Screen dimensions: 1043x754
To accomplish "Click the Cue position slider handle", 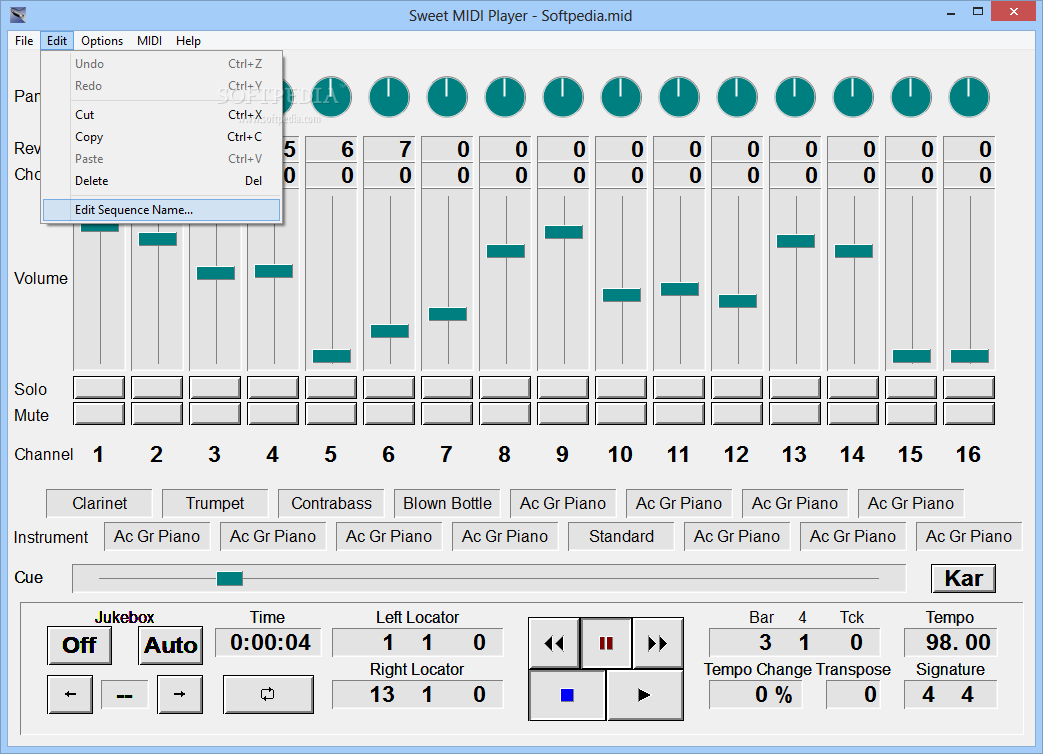I will coord(229,578).
